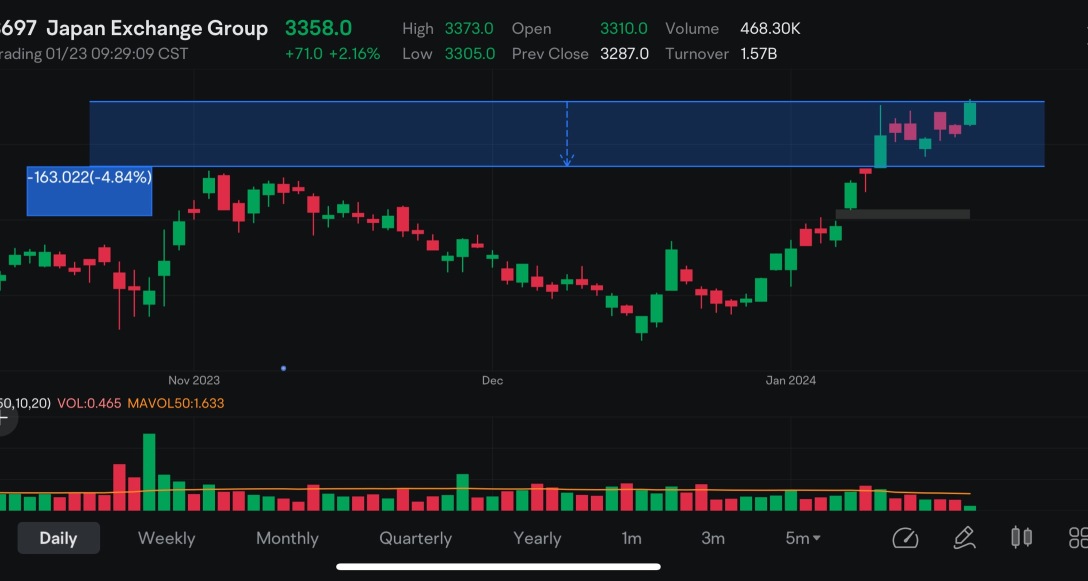Open the candlestick chart type icon
This screenshot has height=581, width=1088.
[1021, 538]
